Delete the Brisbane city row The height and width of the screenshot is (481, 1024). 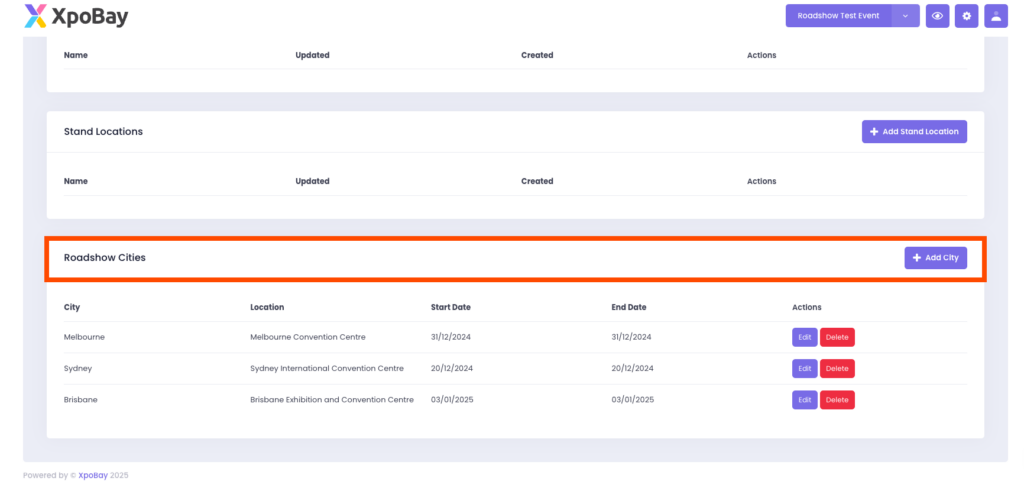837,400
